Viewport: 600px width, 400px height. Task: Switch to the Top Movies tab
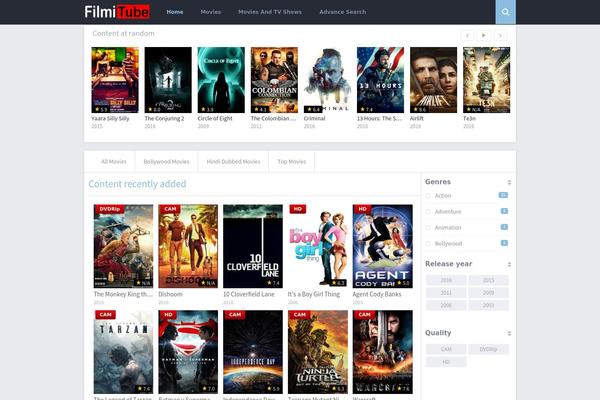pos(292,162)
